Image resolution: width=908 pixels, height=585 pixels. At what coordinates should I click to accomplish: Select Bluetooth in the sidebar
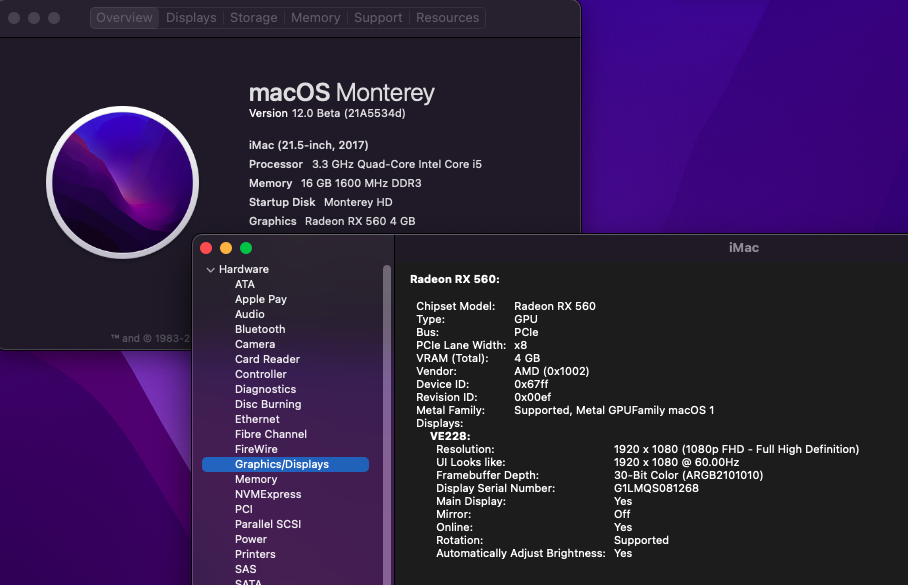(260, 330)
